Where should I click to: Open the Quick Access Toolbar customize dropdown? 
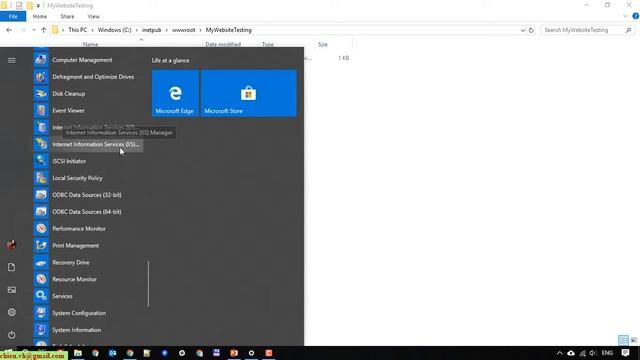[x=38, y=6]
